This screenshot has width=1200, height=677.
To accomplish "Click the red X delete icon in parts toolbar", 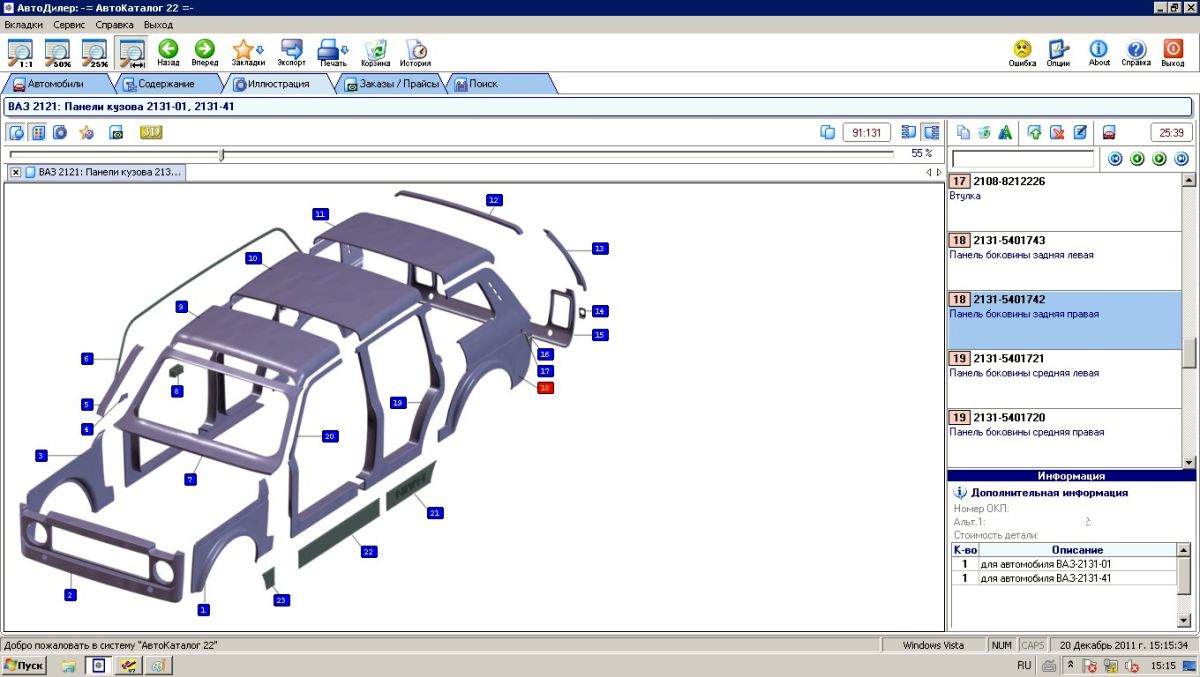I will click(x=1057, y=132).
